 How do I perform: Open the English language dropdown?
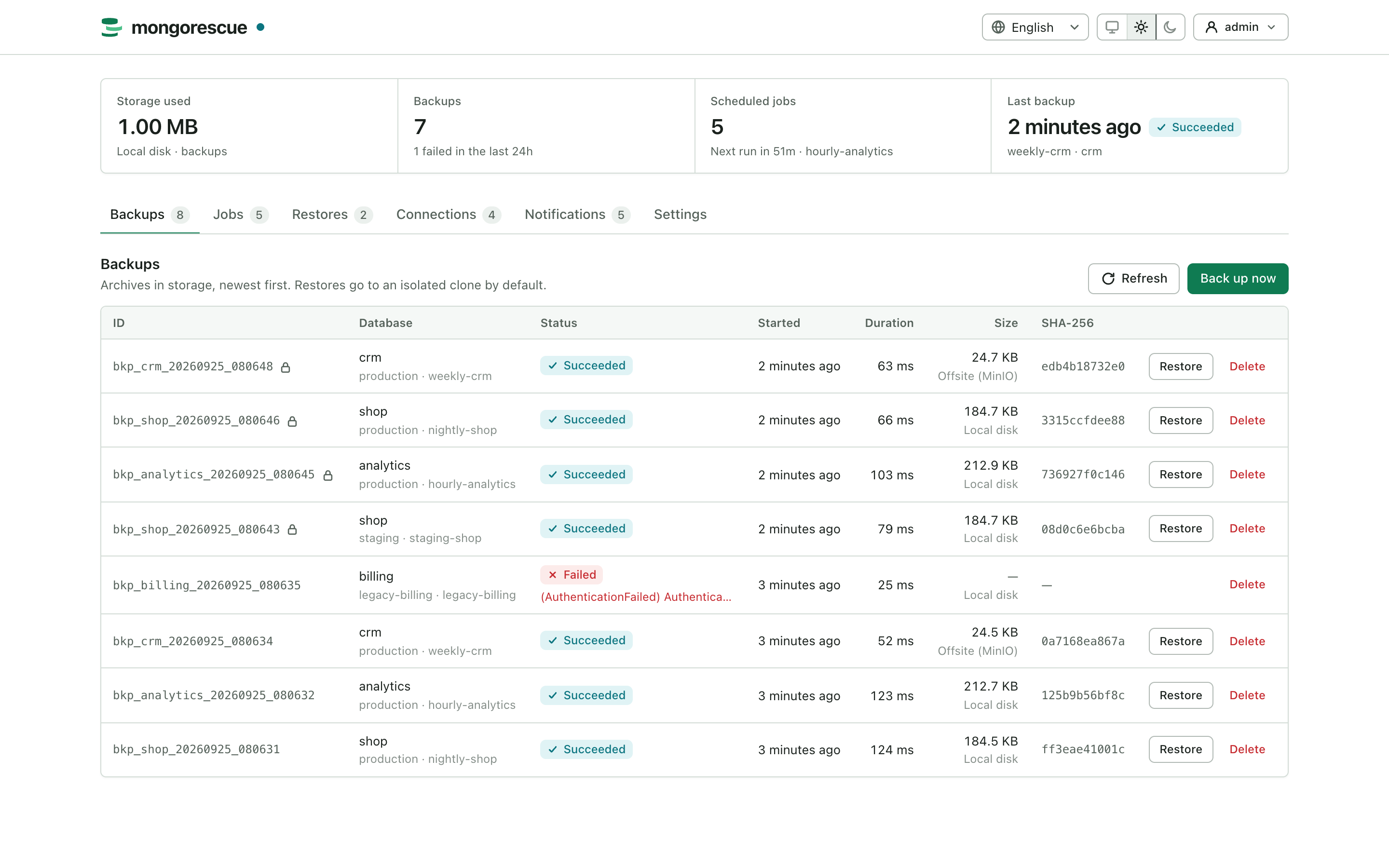(1035, 27)
